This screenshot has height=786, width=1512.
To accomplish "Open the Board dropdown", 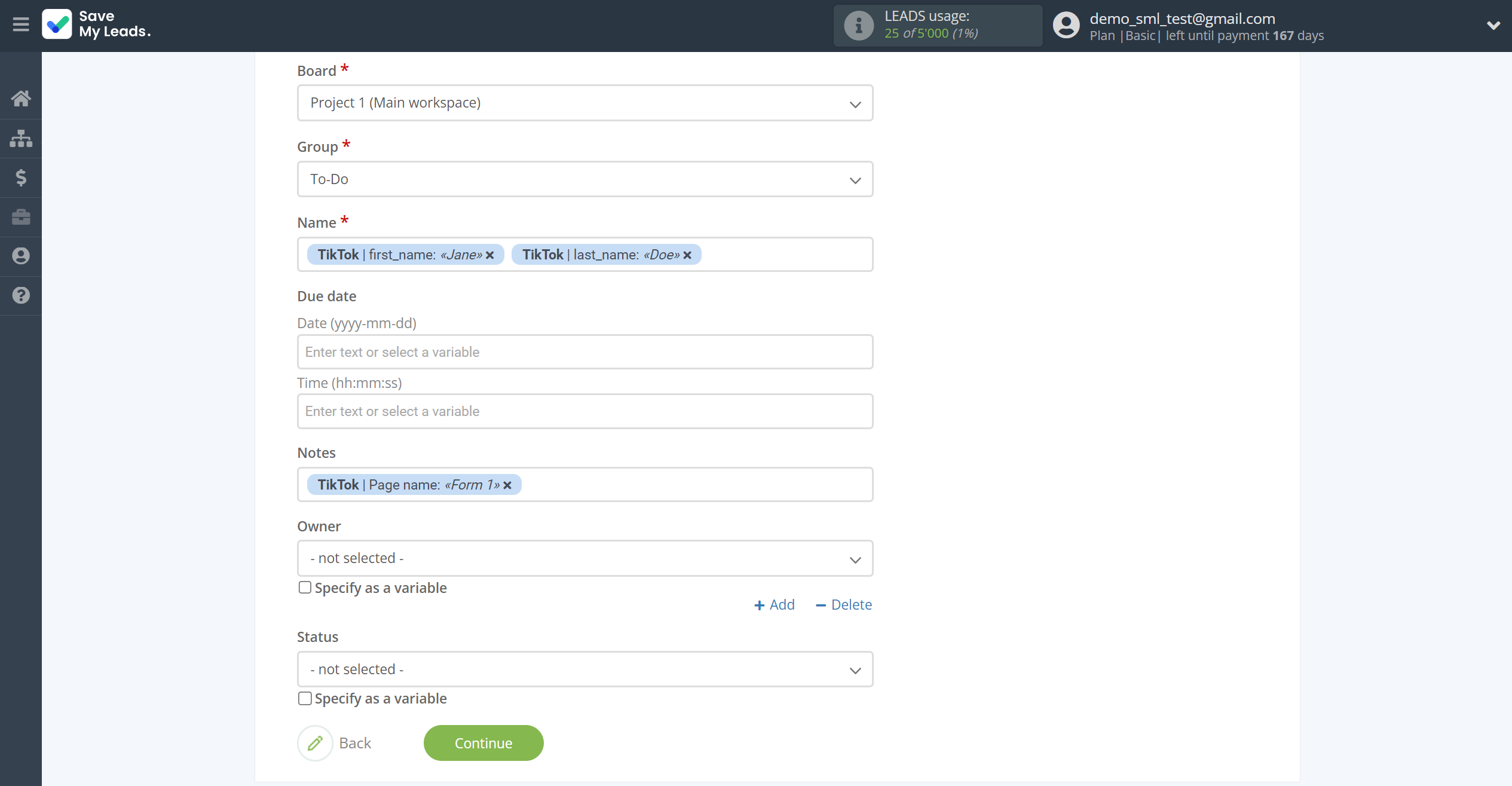I will tap(585, 103).
